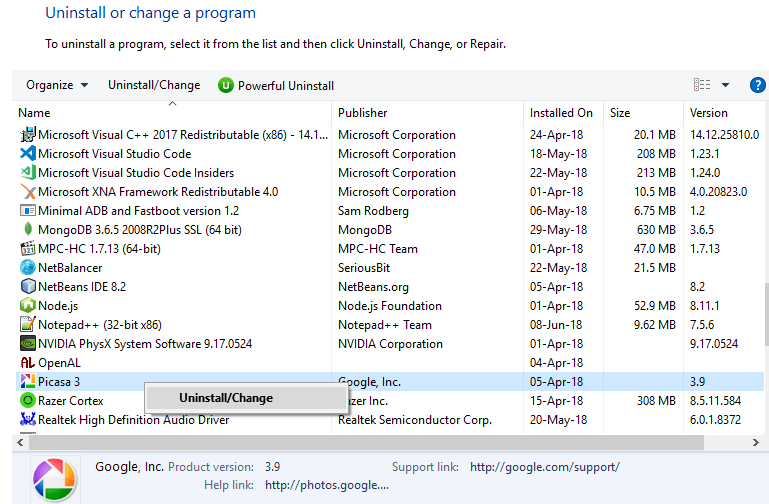The height and width of the screenshot is (504, 769).
Task: Click the Minimal ADB and Fastboot icon
Action: click(28, 211)
